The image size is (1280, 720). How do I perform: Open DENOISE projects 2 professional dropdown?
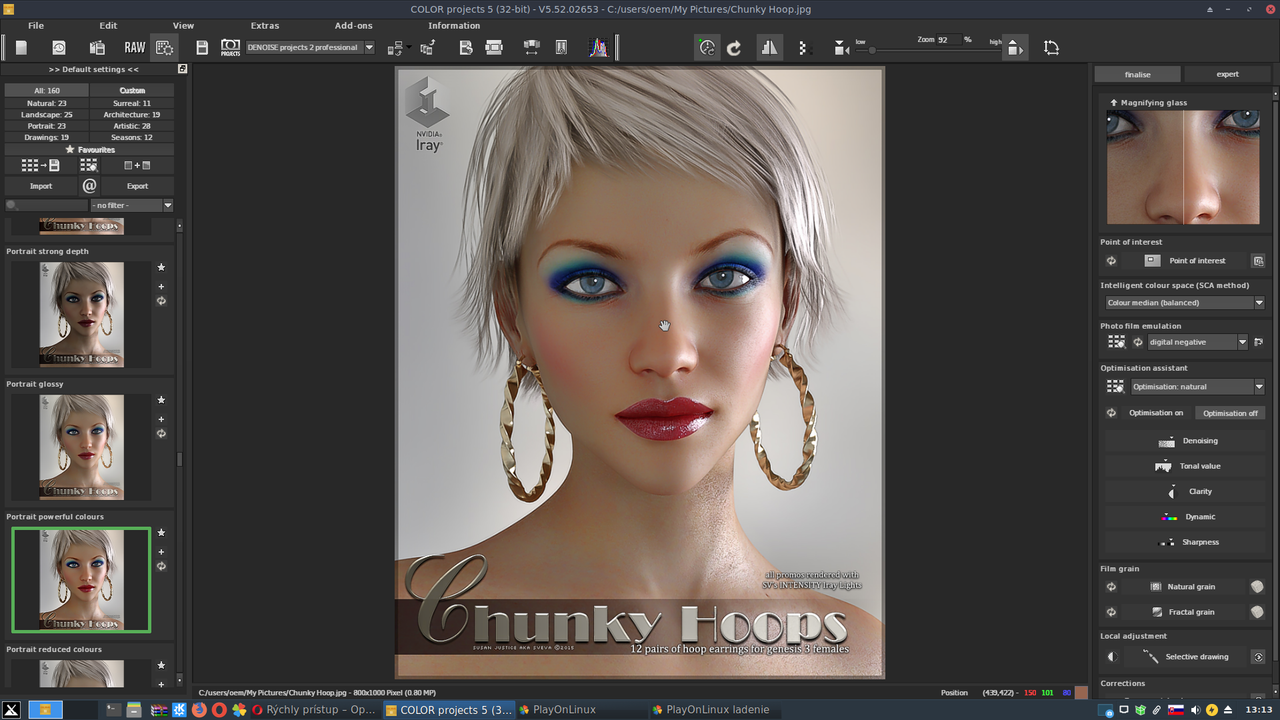(x=310, y=47)
